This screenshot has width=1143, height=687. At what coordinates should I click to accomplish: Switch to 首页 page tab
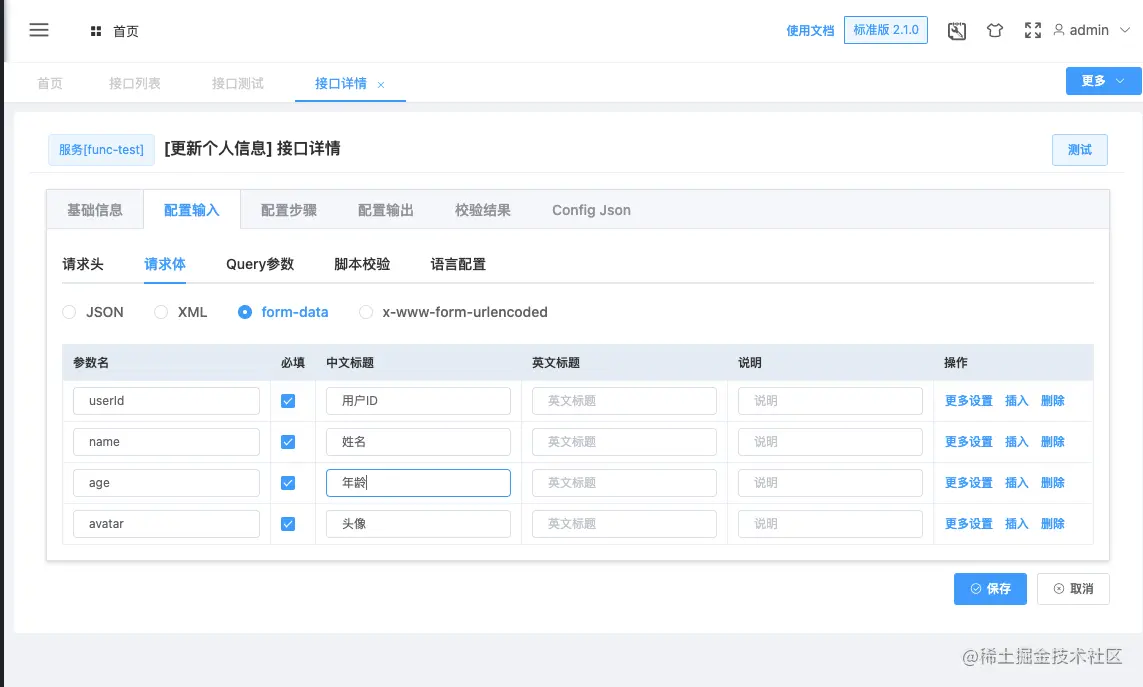tap(50, 83)
